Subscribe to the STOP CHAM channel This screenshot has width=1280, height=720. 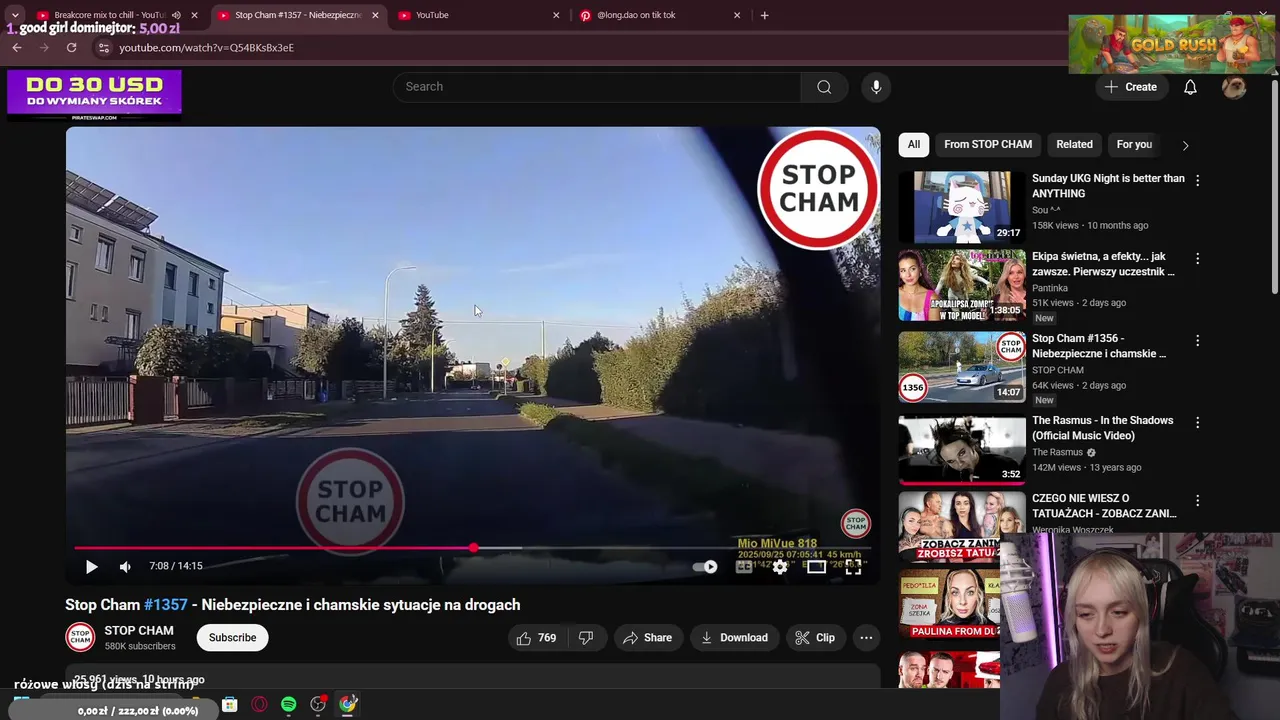coord(232,638)
